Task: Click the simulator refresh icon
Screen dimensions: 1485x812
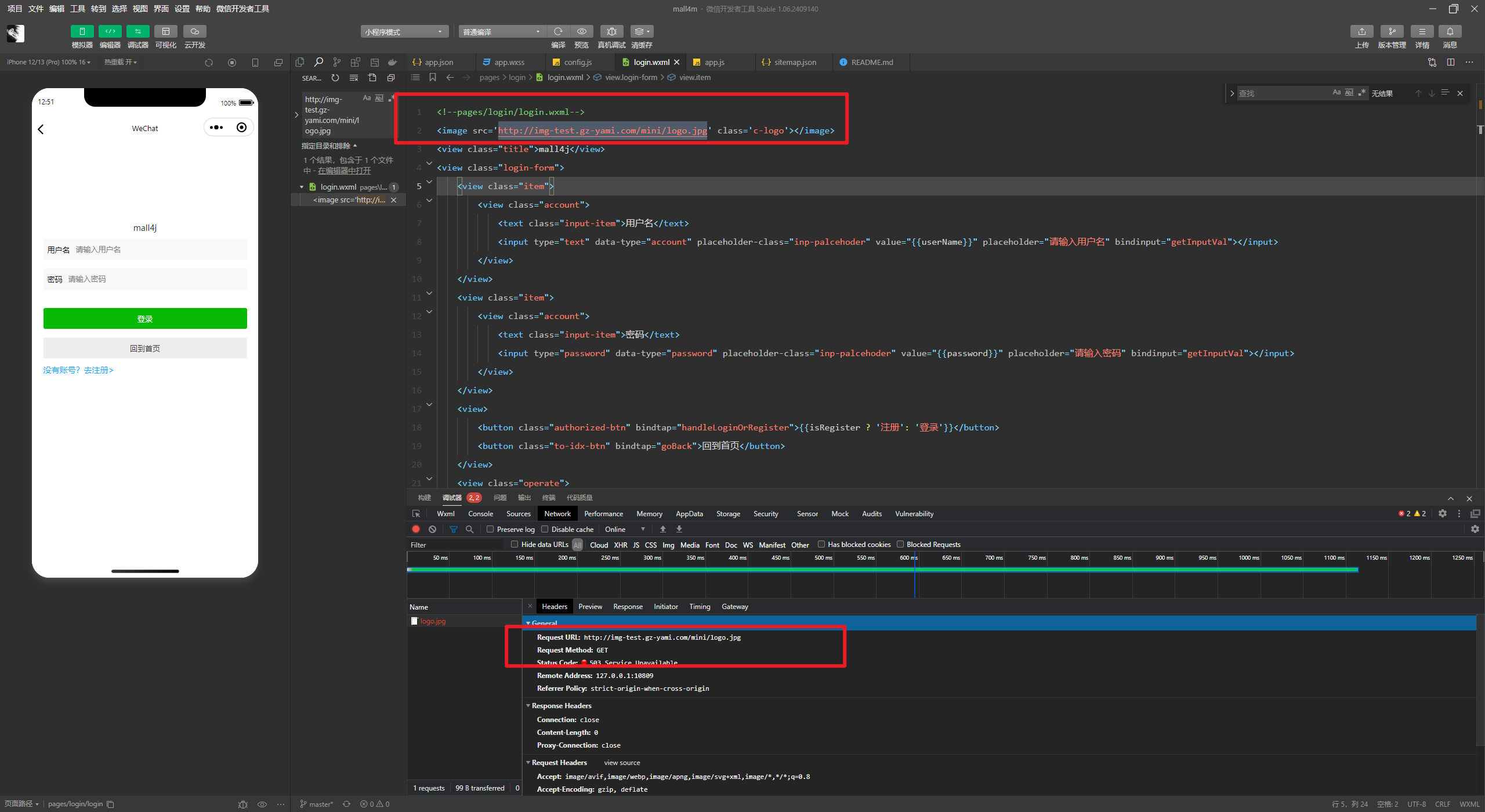Action: click(209, 63)
